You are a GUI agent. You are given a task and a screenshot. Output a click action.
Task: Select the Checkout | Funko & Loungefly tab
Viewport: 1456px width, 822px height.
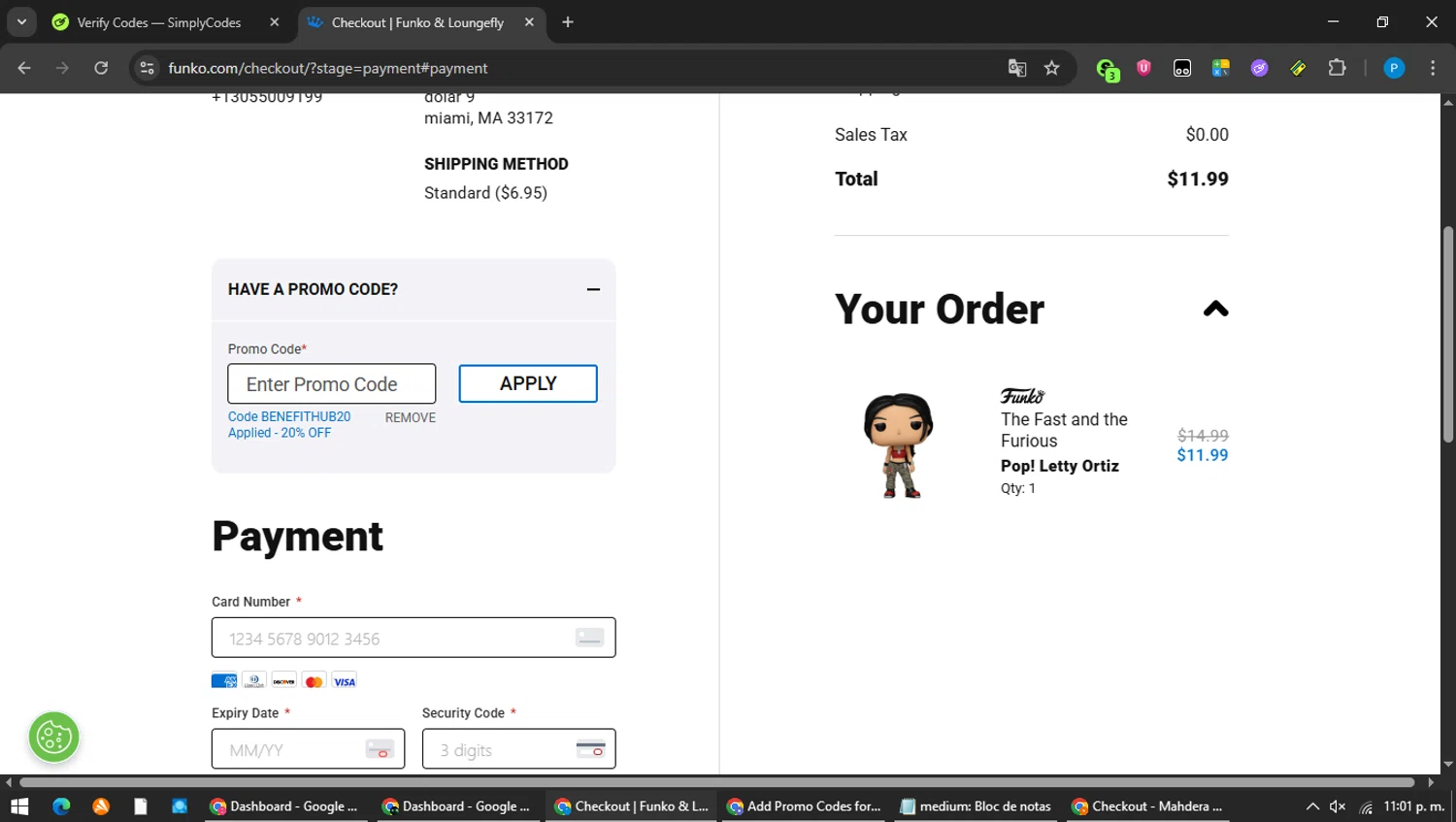(417, 22)
